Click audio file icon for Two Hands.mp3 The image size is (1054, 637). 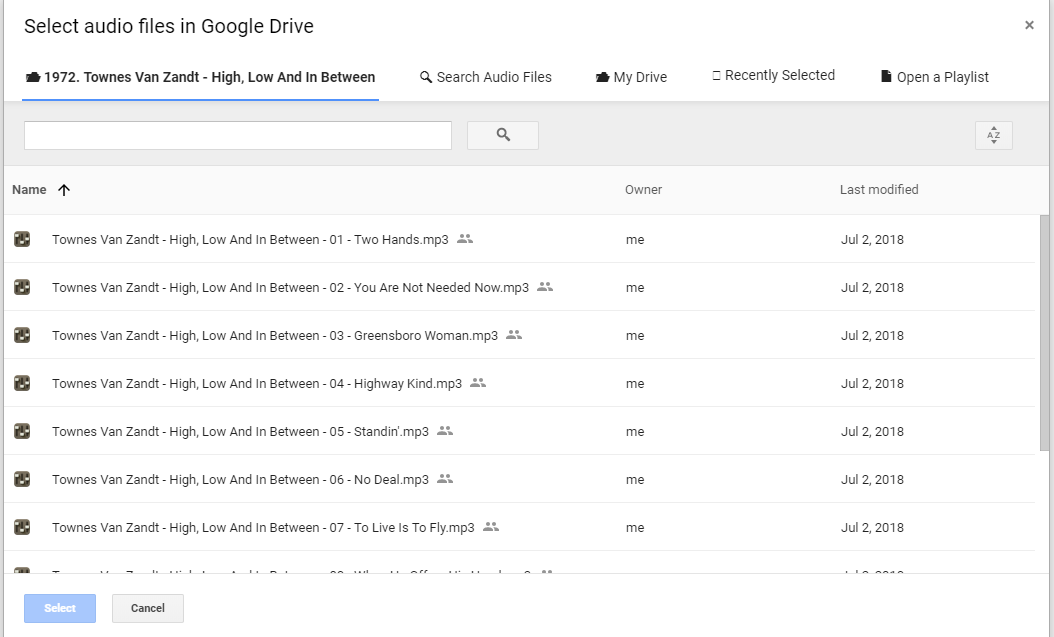click(x=22, y=239)
